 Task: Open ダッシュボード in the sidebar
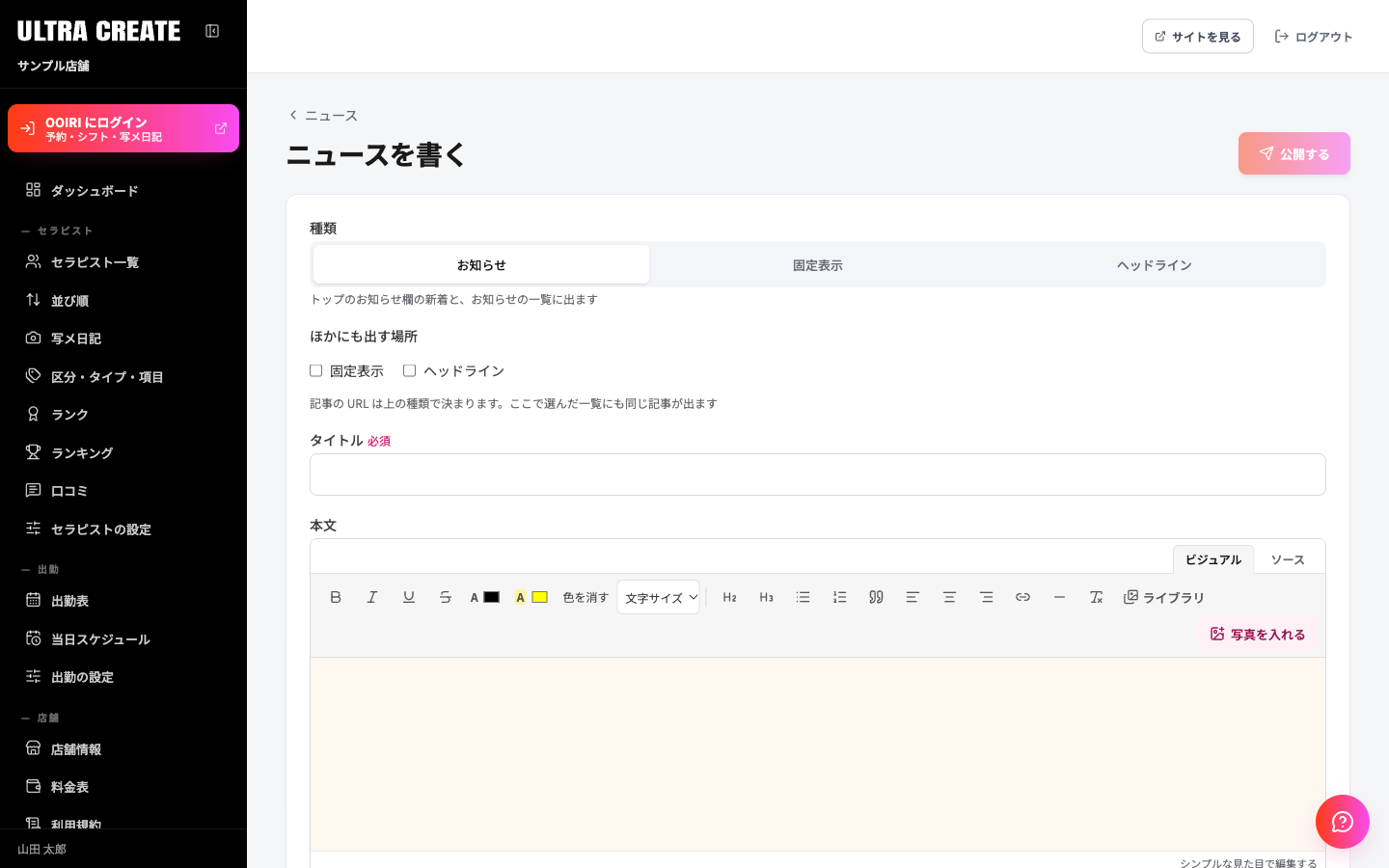(123, 190)
